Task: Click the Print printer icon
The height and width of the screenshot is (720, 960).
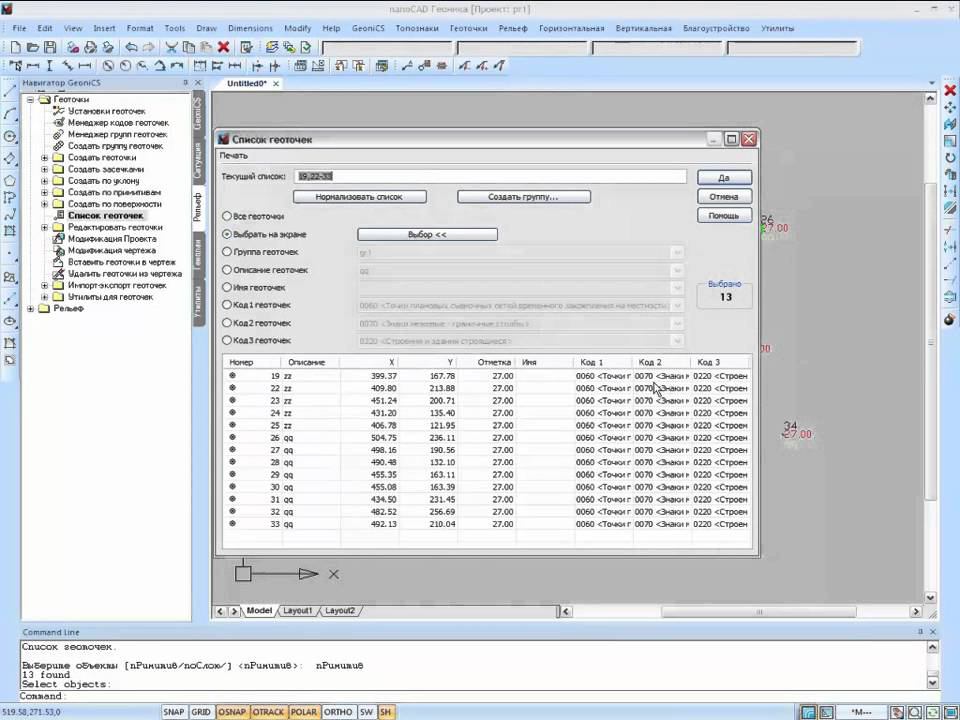Action: [x=91, y=47]
